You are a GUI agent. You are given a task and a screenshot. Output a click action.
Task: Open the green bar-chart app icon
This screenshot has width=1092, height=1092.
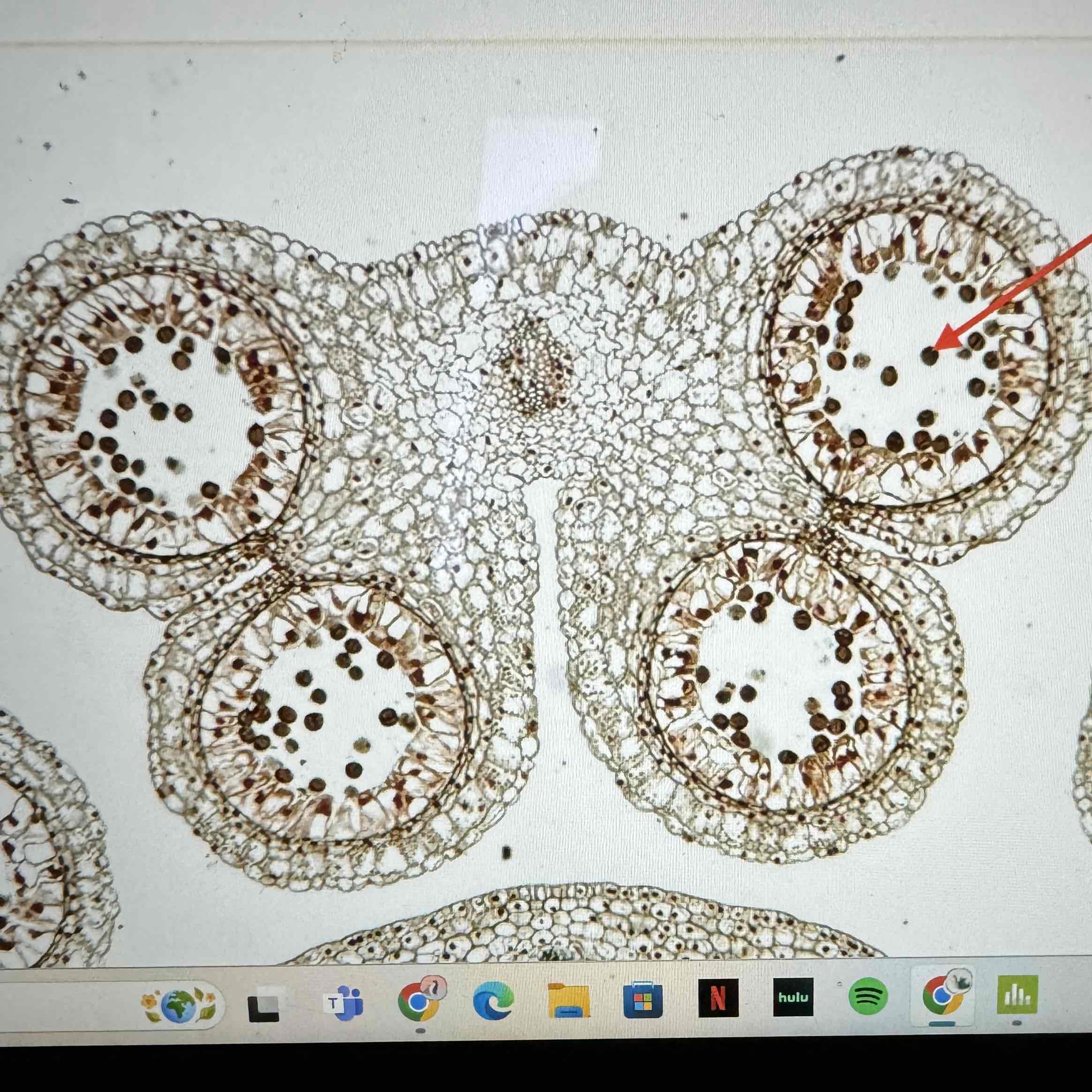[x=1017, y=994]
